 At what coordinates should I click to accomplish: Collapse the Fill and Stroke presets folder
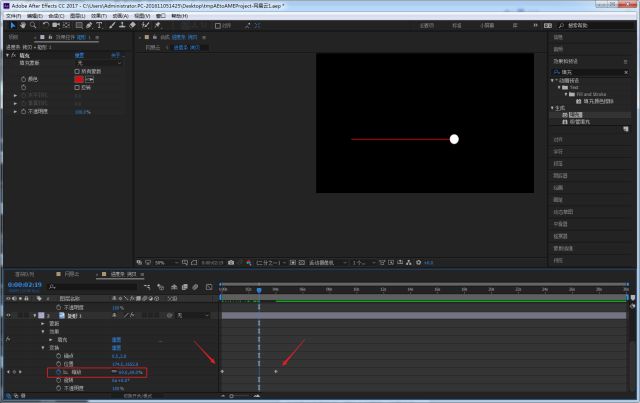tap(566, 94)
